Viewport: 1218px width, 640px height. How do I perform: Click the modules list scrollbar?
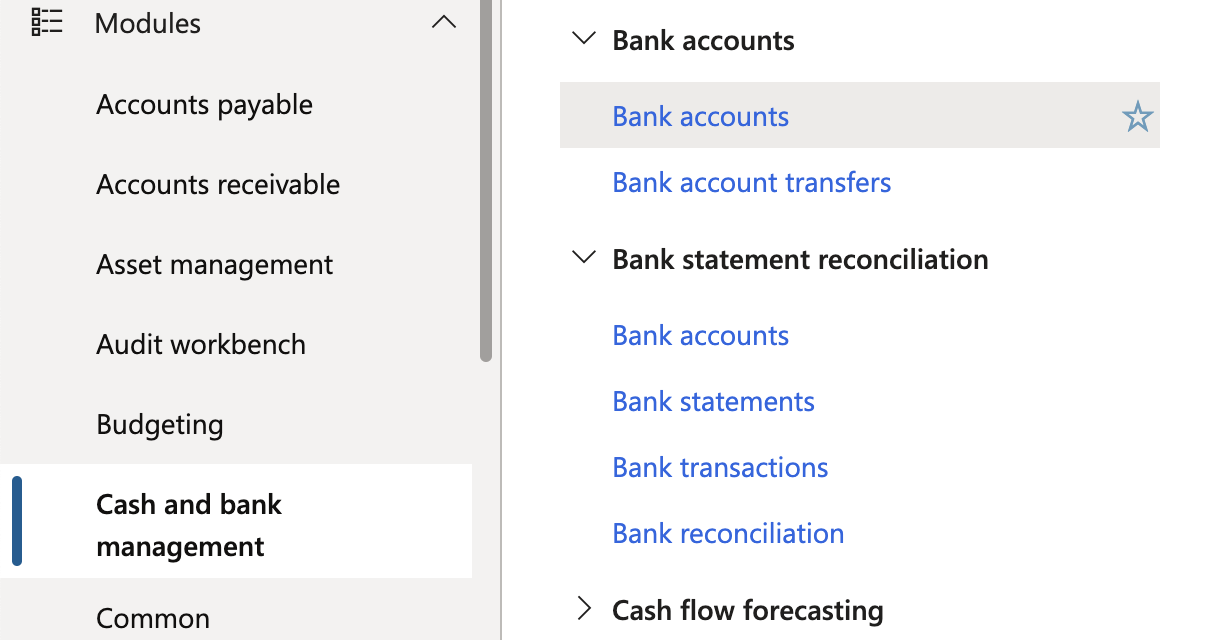point(486,180)
